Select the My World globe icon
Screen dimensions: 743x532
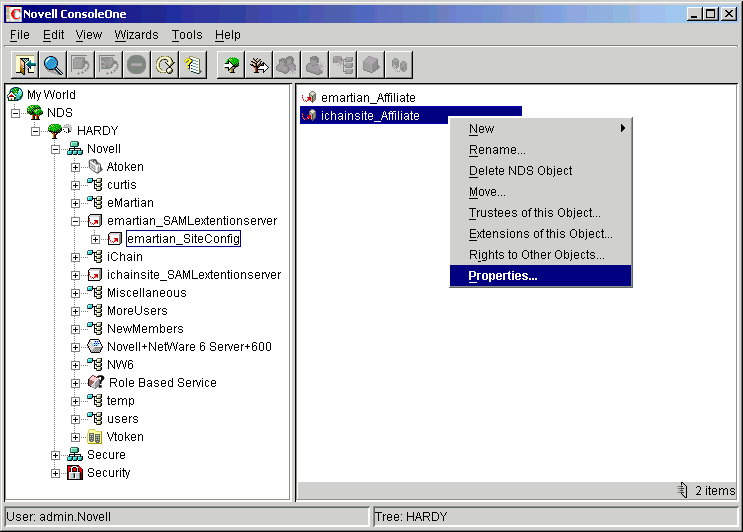pos(15,95)
